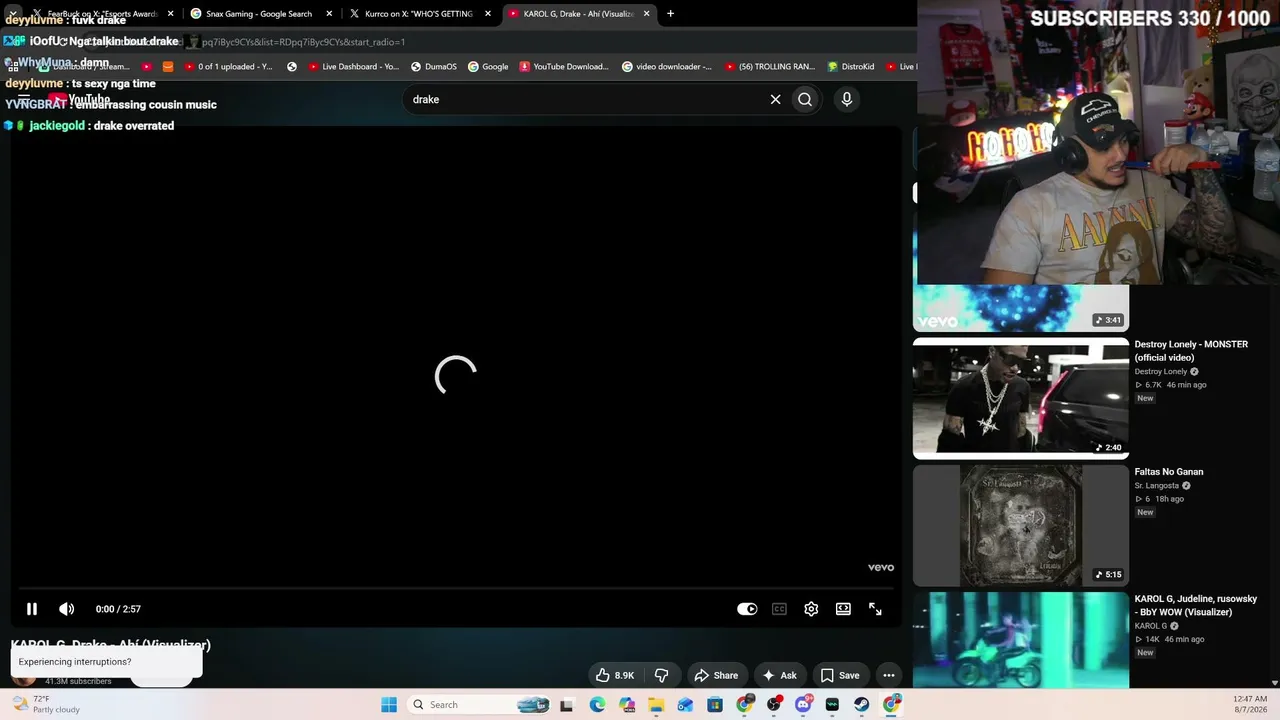The height and width of the screenshot is (720, 1280).
Task: Open 'Destroy Lonely - MONSTER (official video)' title
Action: (1191, 351)
